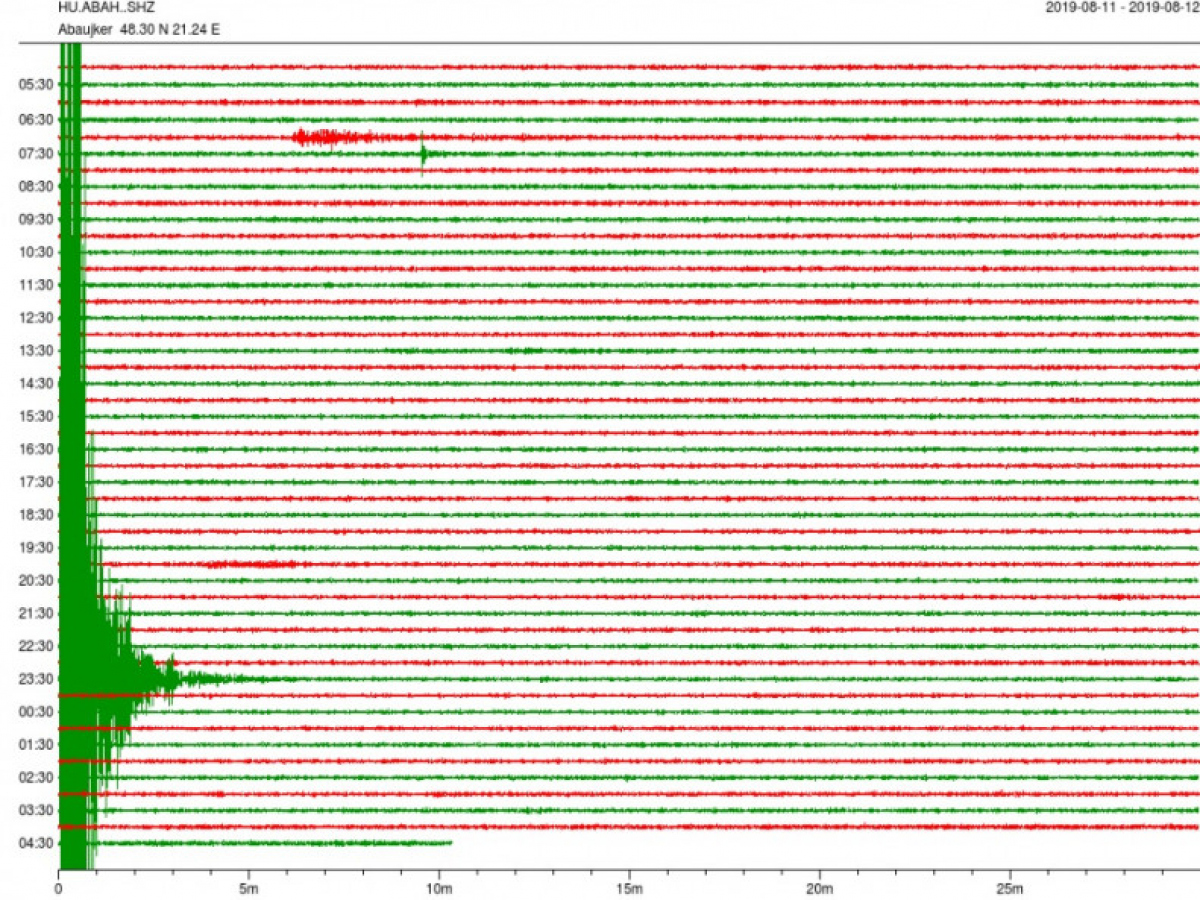The width and height of the screenshot is (1200, 900).
Task: Select the 05:30 time label
Action: (36, 86)
